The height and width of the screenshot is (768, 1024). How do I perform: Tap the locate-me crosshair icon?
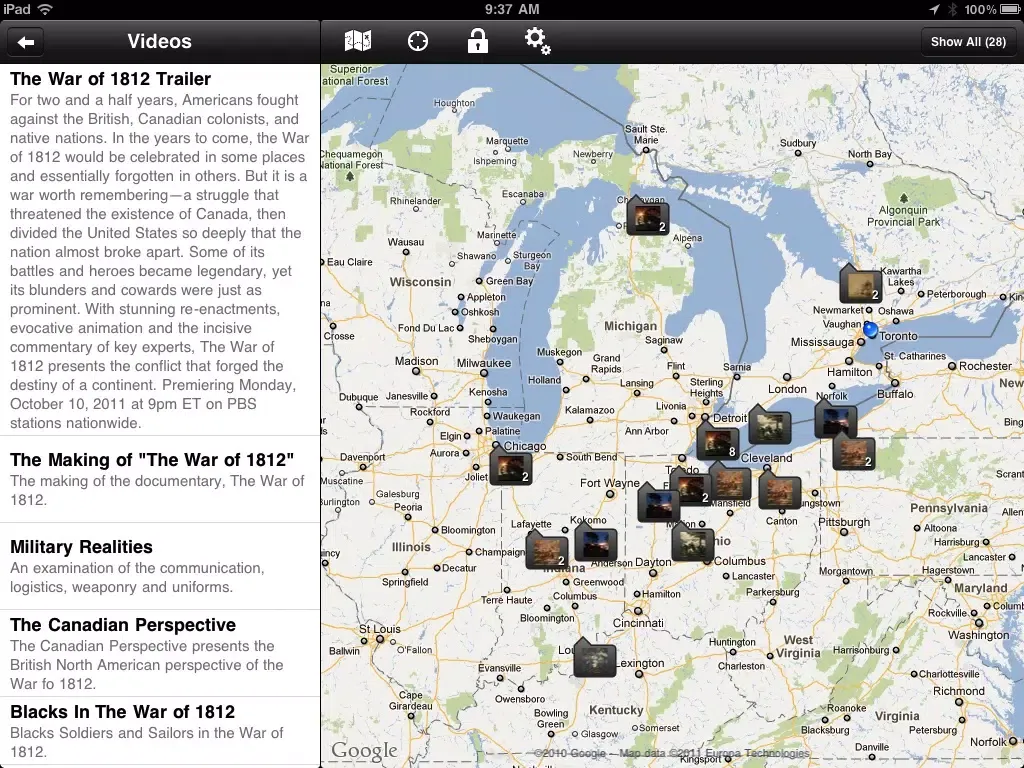pos(418,41)
